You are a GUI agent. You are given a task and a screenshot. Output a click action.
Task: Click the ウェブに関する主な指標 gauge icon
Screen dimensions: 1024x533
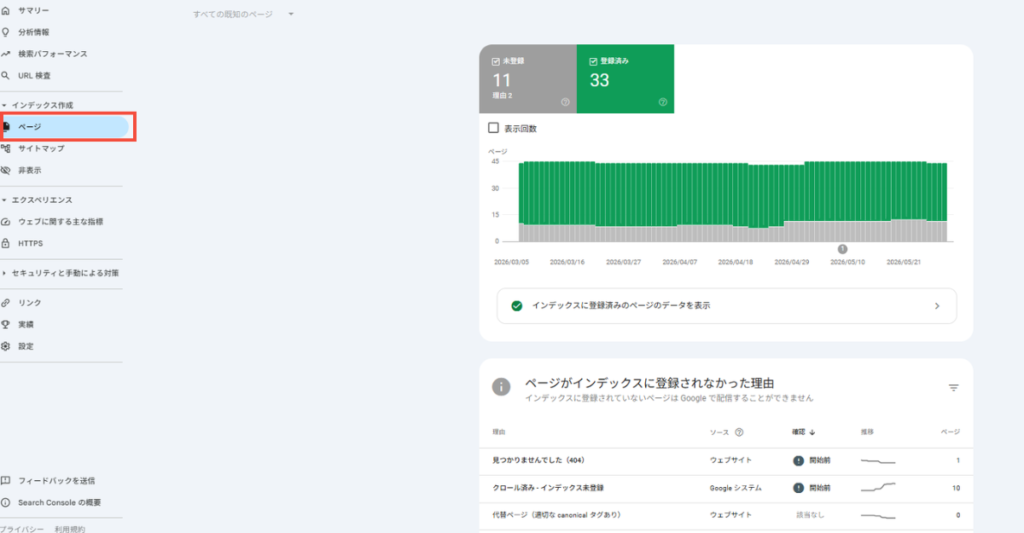coord(5,221)
